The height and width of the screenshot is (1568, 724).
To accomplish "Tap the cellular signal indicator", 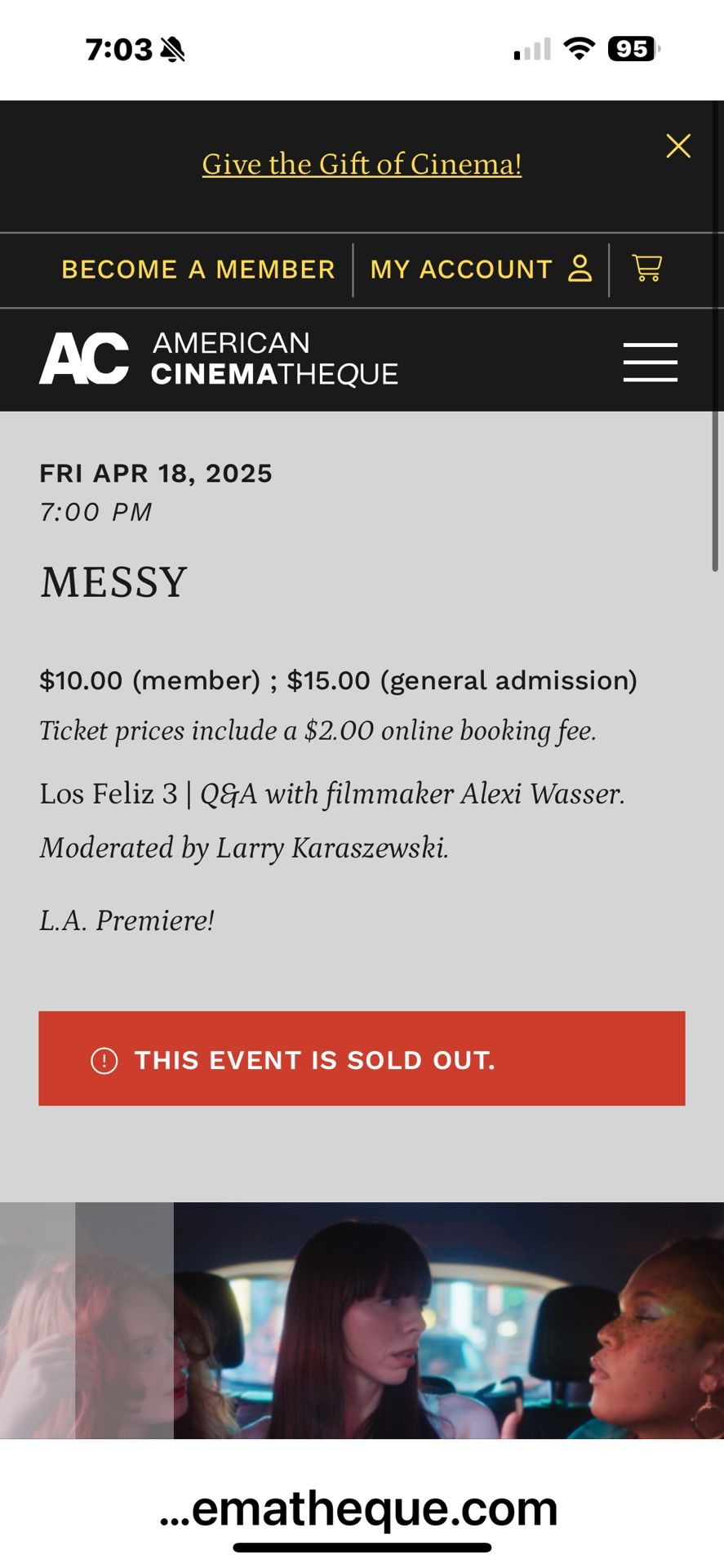I will click(531, 49).
